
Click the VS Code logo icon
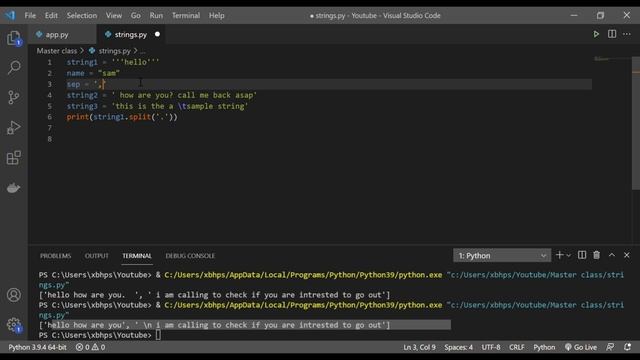(10, 16)
